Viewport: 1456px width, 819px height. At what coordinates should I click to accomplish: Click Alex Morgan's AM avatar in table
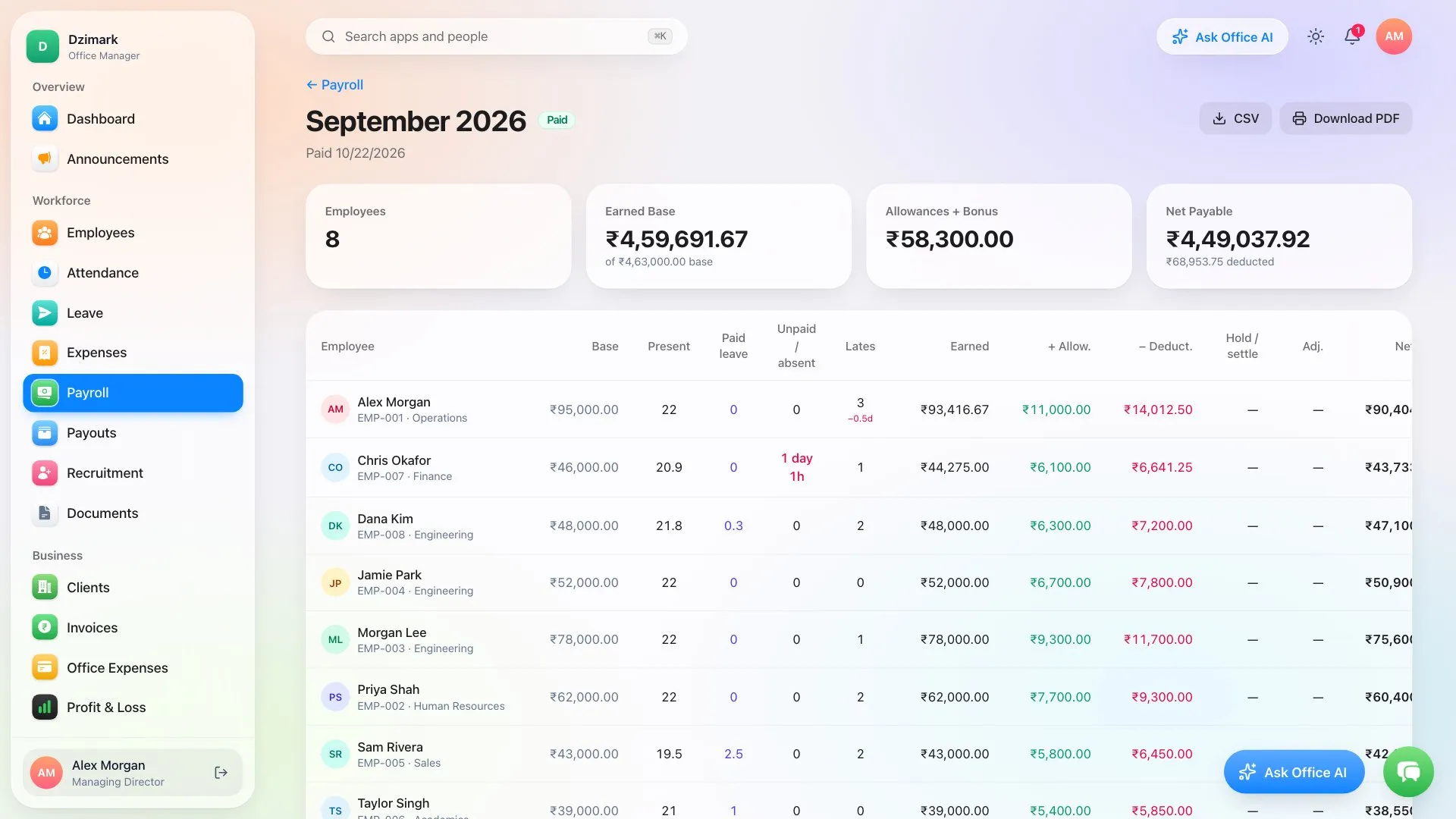tap(335, 409)
